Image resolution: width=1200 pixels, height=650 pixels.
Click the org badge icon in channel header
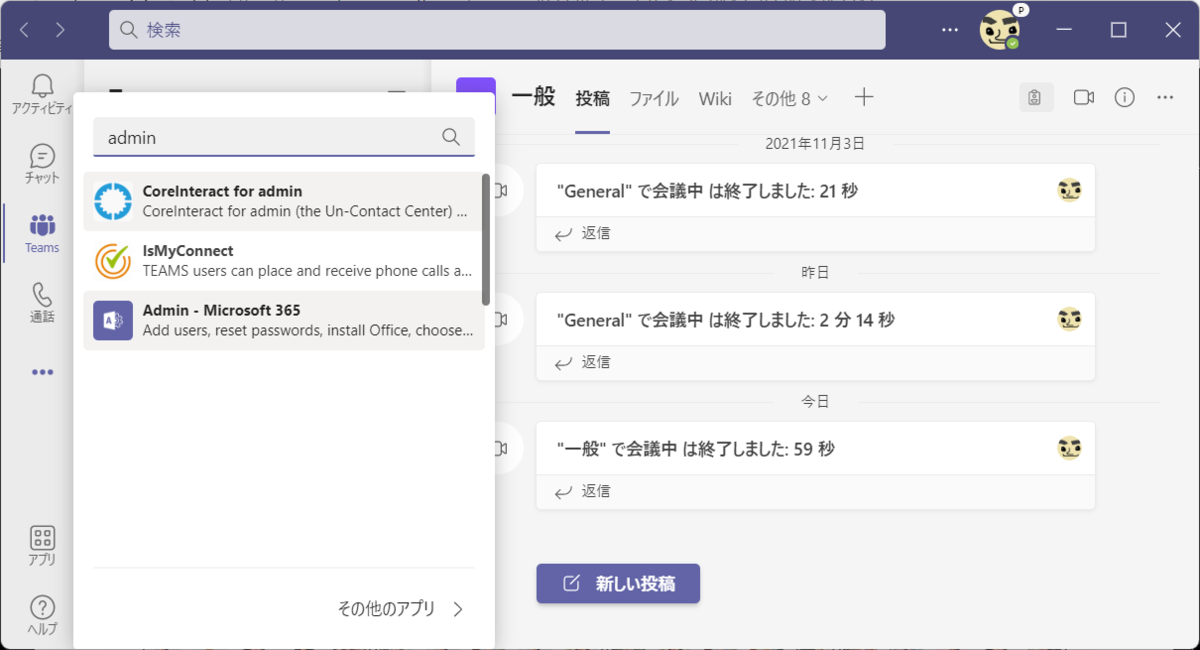[x=1036, y=97]
